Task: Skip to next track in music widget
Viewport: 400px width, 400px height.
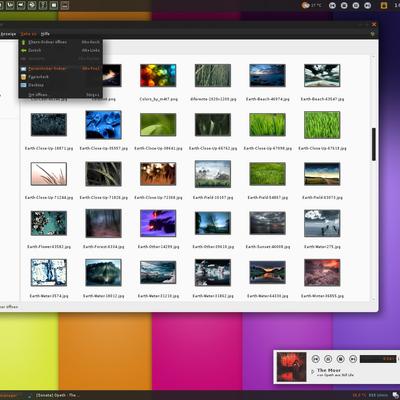Action: (353, 359)
